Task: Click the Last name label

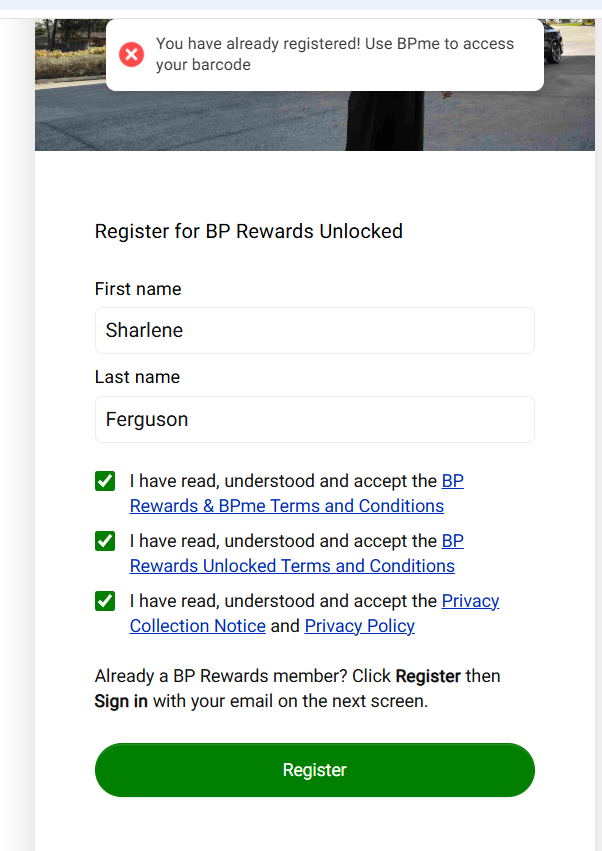Action: 137,377
